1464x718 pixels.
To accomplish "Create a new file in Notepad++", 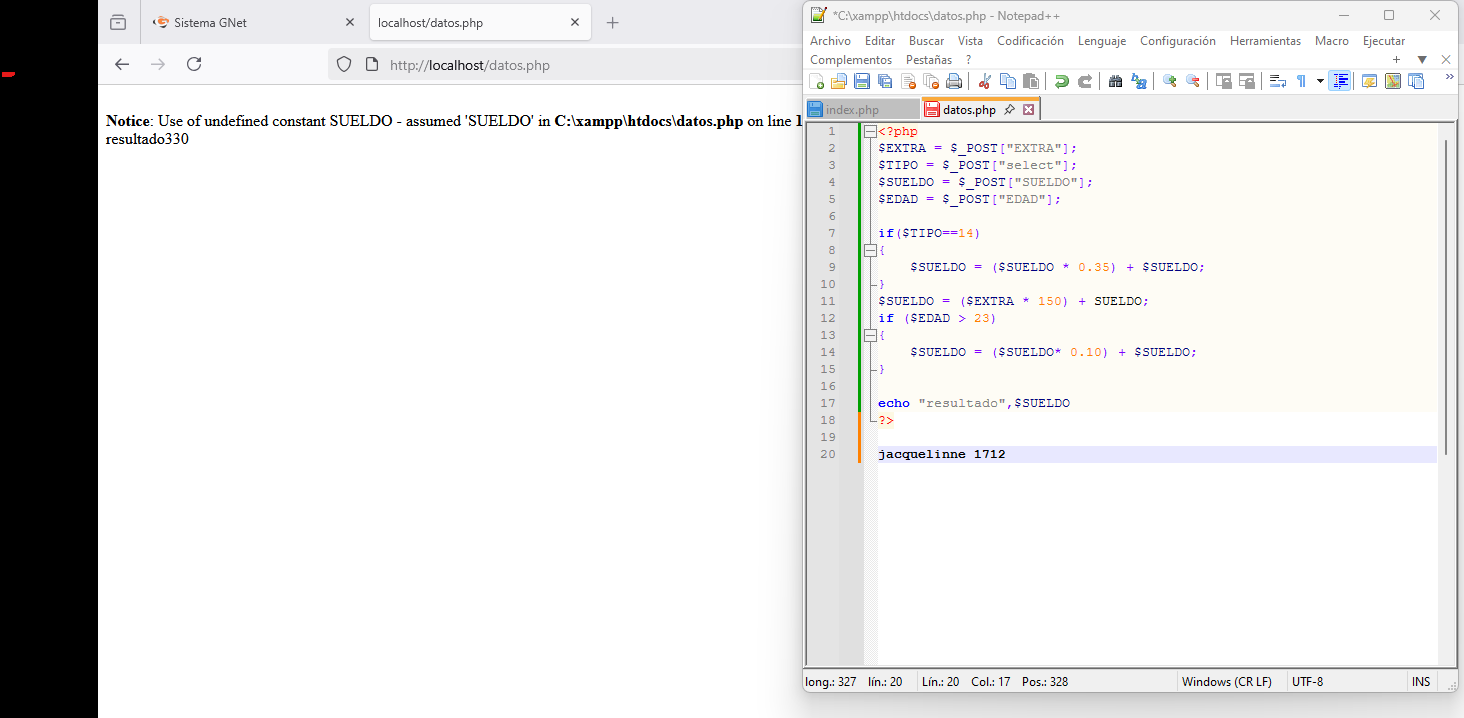I will click(x=817, y=81).
